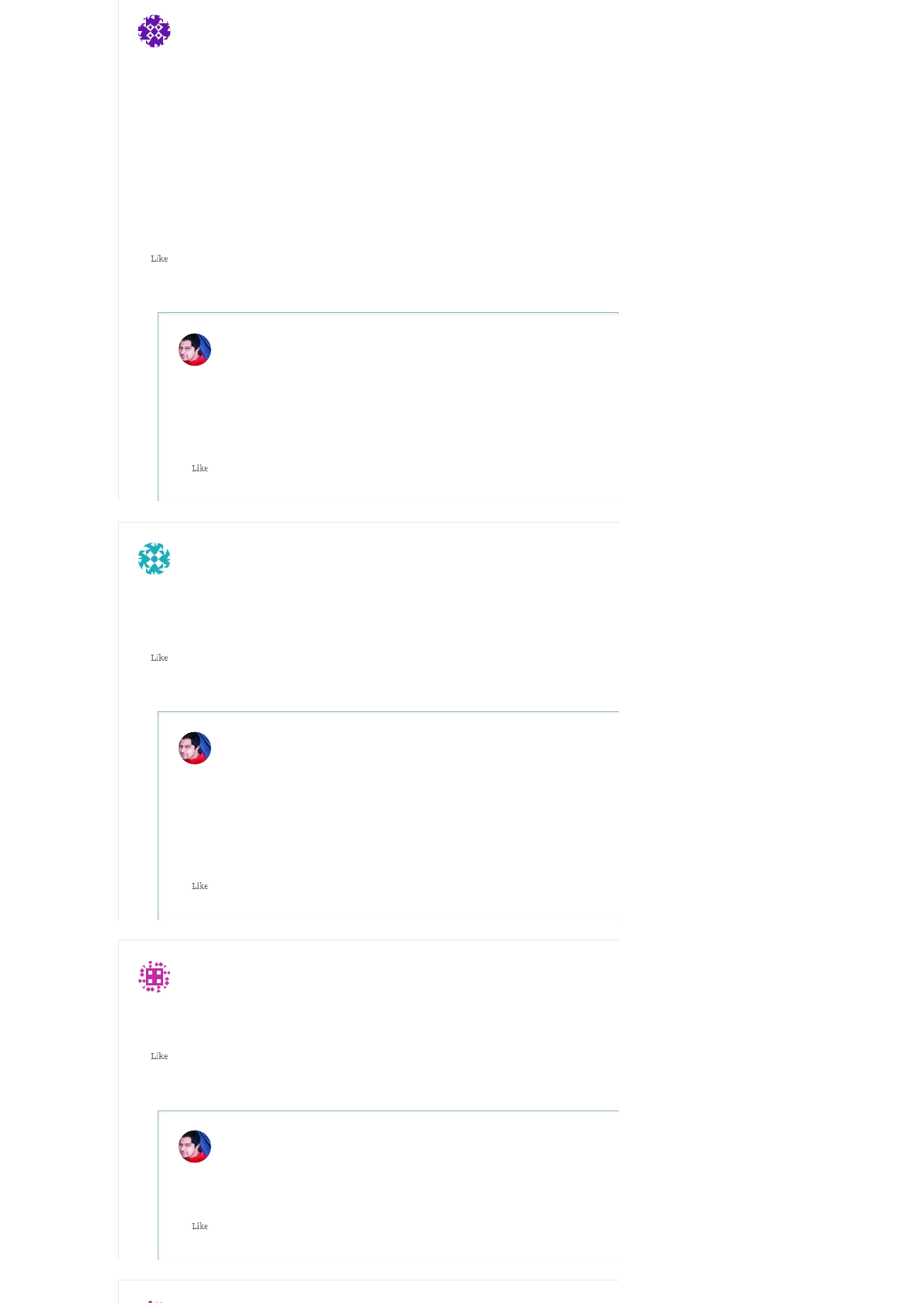This screenshot has height=1303, width=924.
Task: Click the partially visible fourth comment card at bottom
Action: tap(369, 1292)
